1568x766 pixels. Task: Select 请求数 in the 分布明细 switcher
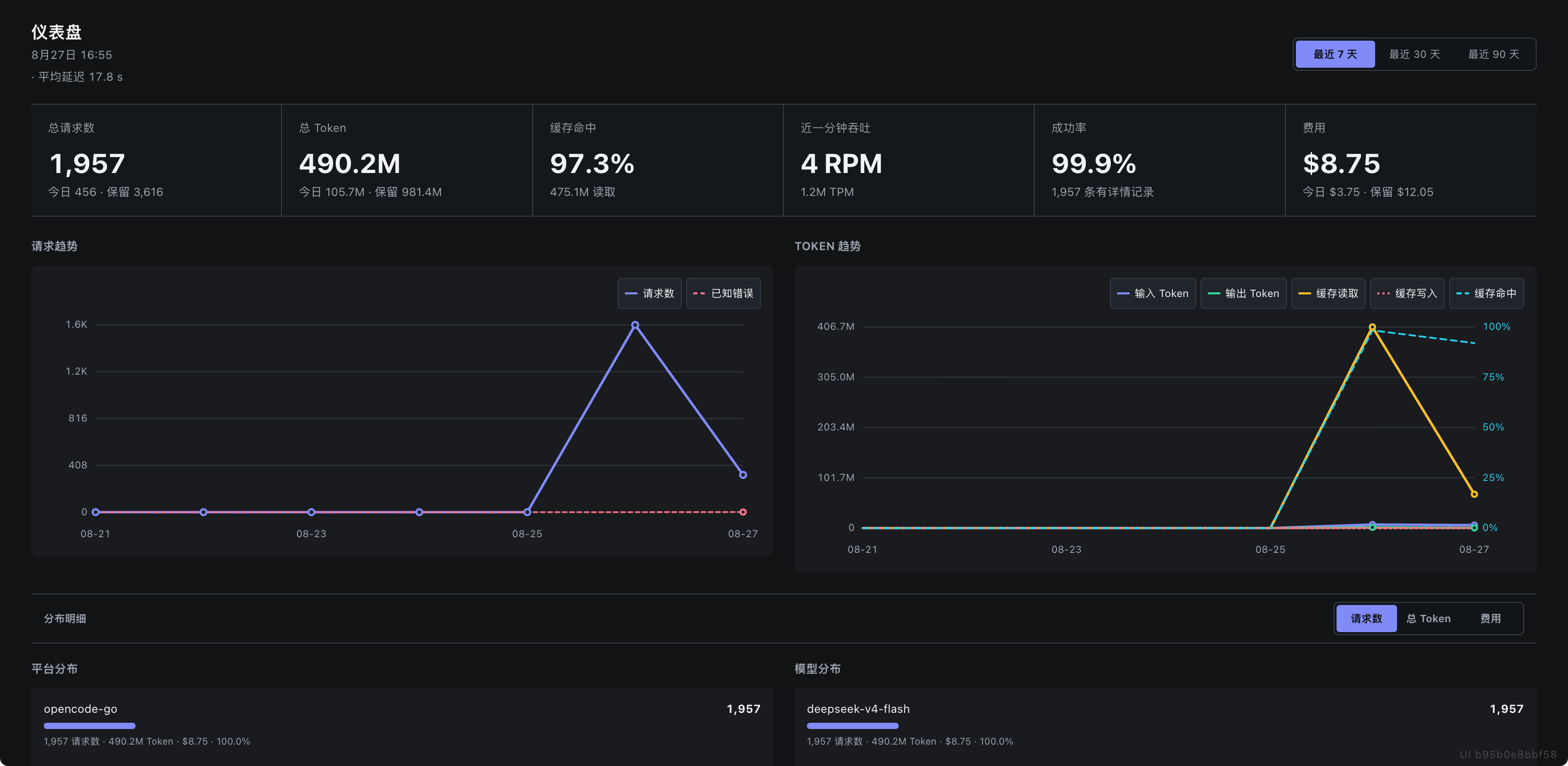1366,618
